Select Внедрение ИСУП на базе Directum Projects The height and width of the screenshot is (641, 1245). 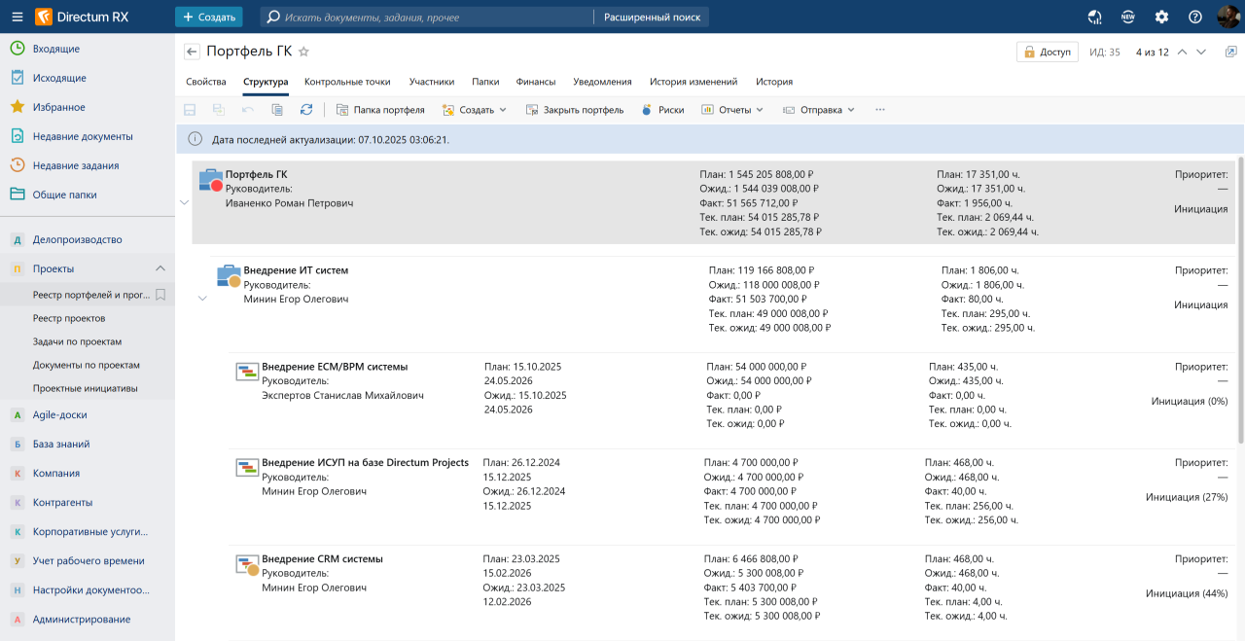[733, 497]
